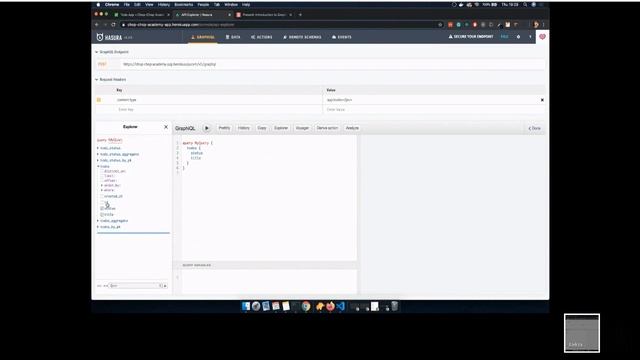Screen dimensions: 640x360
Task: Open Visual Studio Code in the Dock
Action: click(x=340, y=306)
